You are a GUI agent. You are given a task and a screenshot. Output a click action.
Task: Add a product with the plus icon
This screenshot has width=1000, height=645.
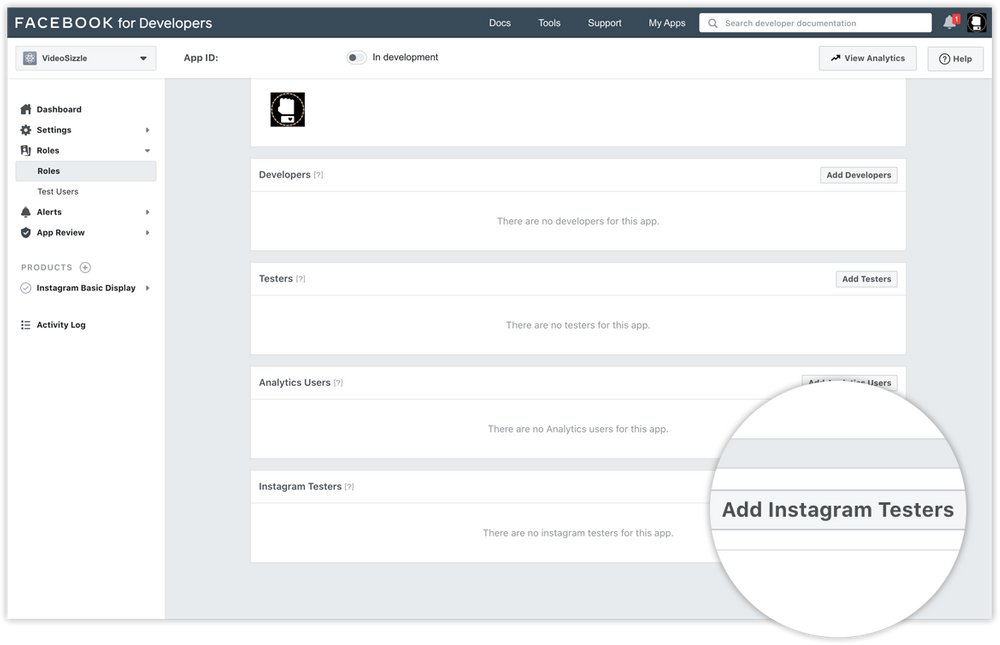coord(85,267)
